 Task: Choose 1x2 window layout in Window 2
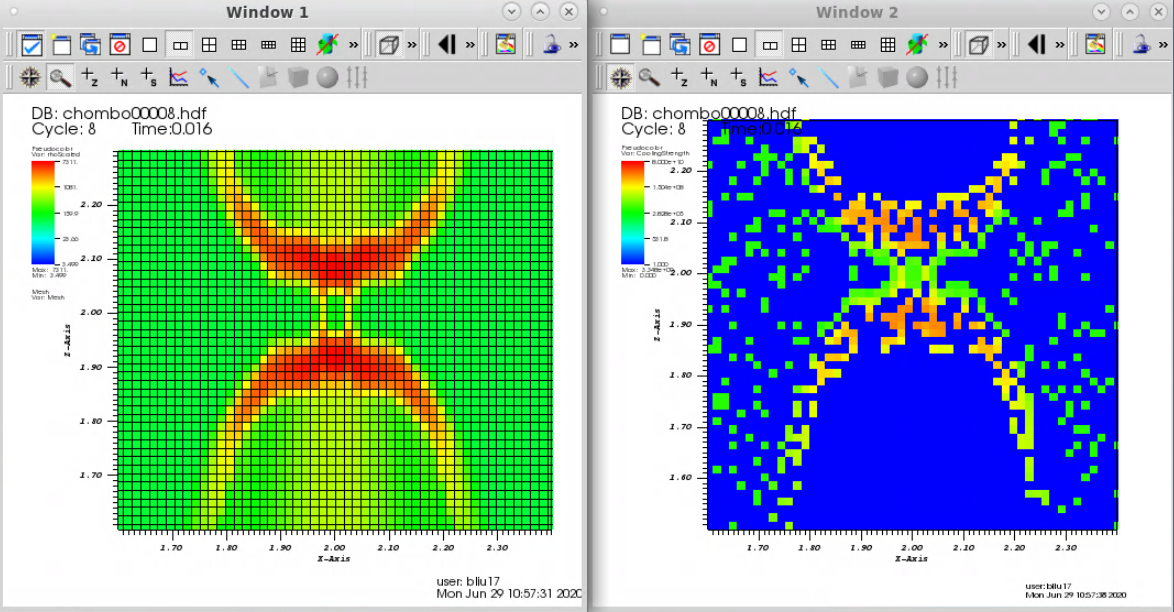770,45
